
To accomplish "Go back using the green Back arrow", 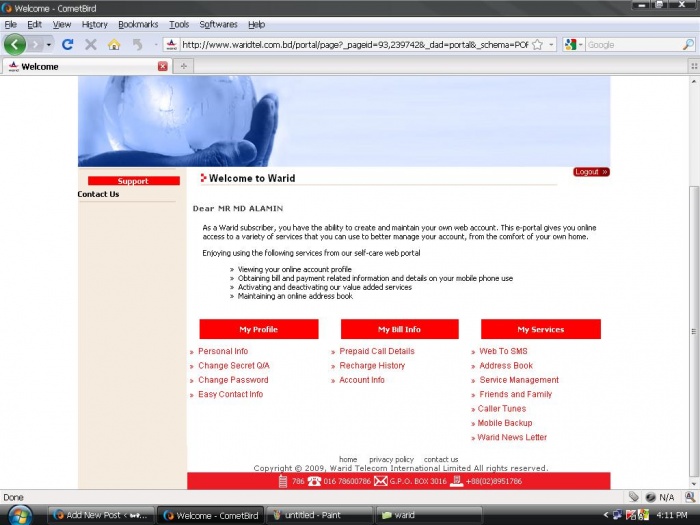I will 15,44.
